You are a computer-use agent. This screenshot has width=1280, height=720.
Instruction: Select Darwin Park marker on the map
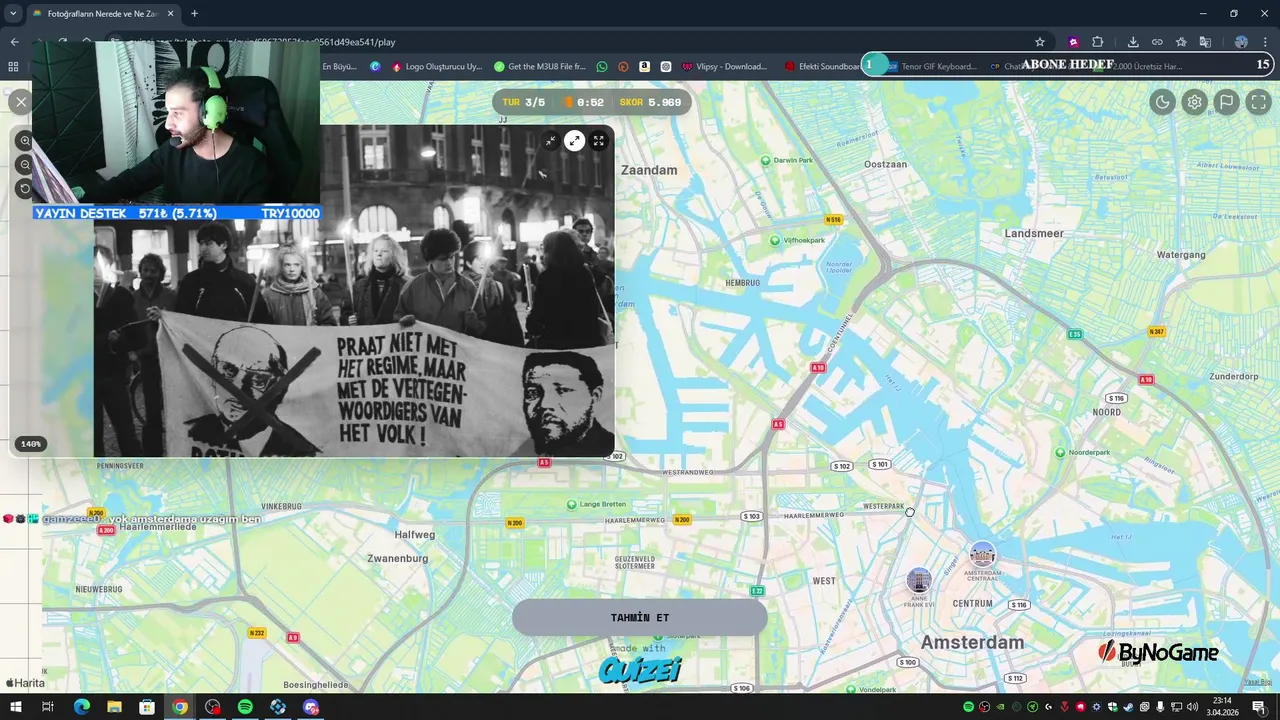[x=767, y=160]
